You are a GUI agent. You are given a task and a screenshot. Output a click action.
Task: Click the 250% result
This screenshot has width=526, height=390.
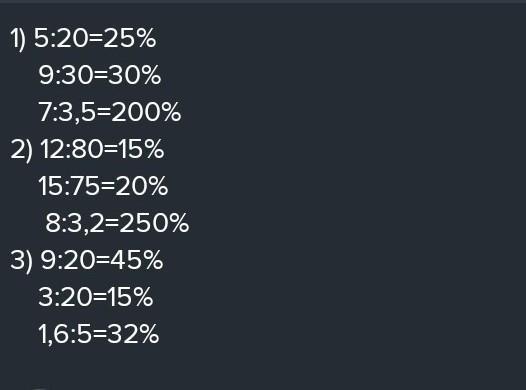coord(154,223)
